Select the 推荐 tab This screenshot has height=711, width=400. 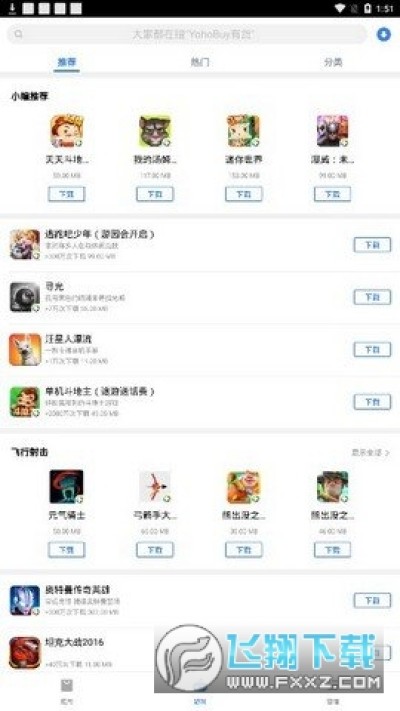pos(67,62)
